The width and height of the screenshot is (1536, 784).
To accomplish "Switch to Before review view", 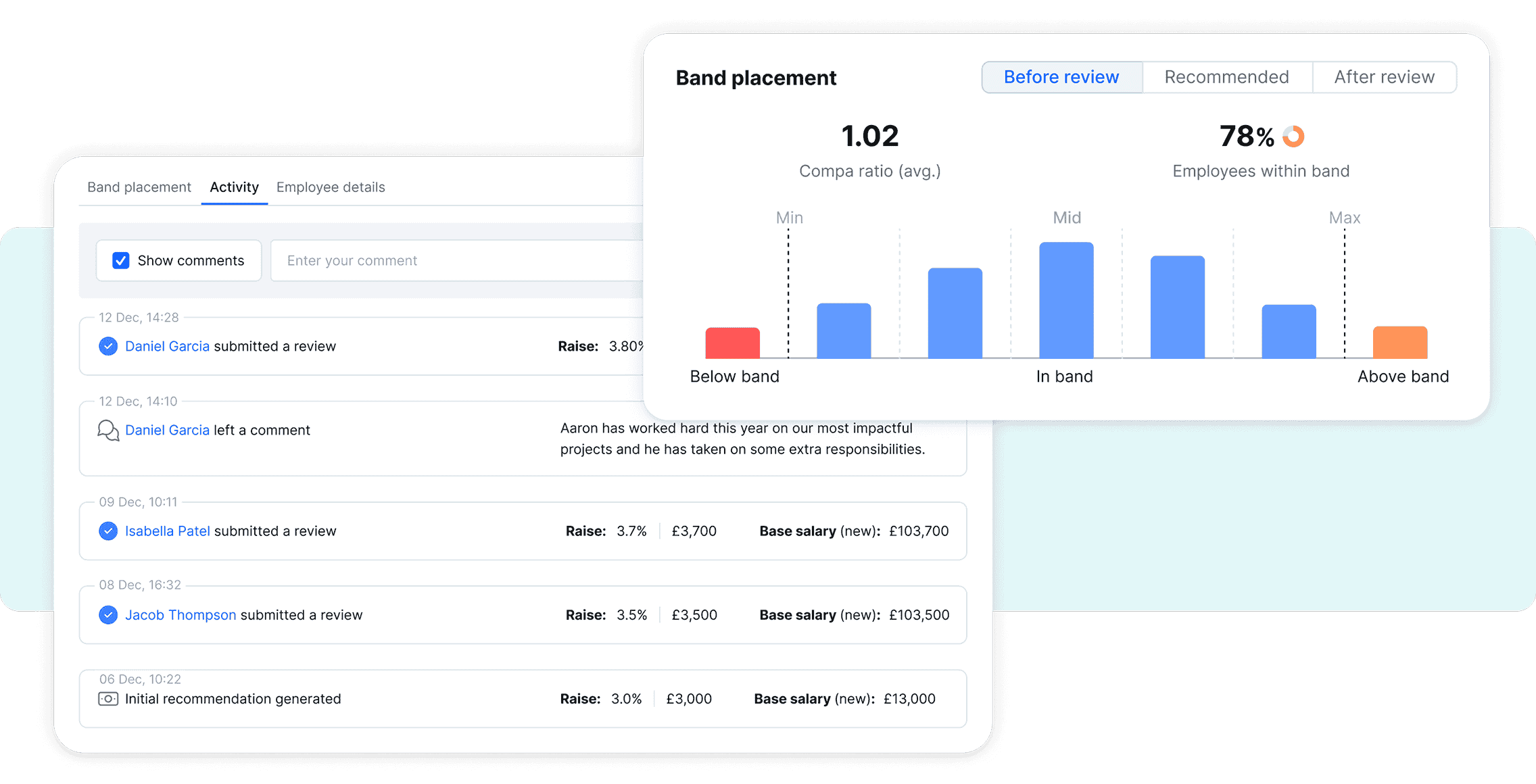I will 1061,77.
